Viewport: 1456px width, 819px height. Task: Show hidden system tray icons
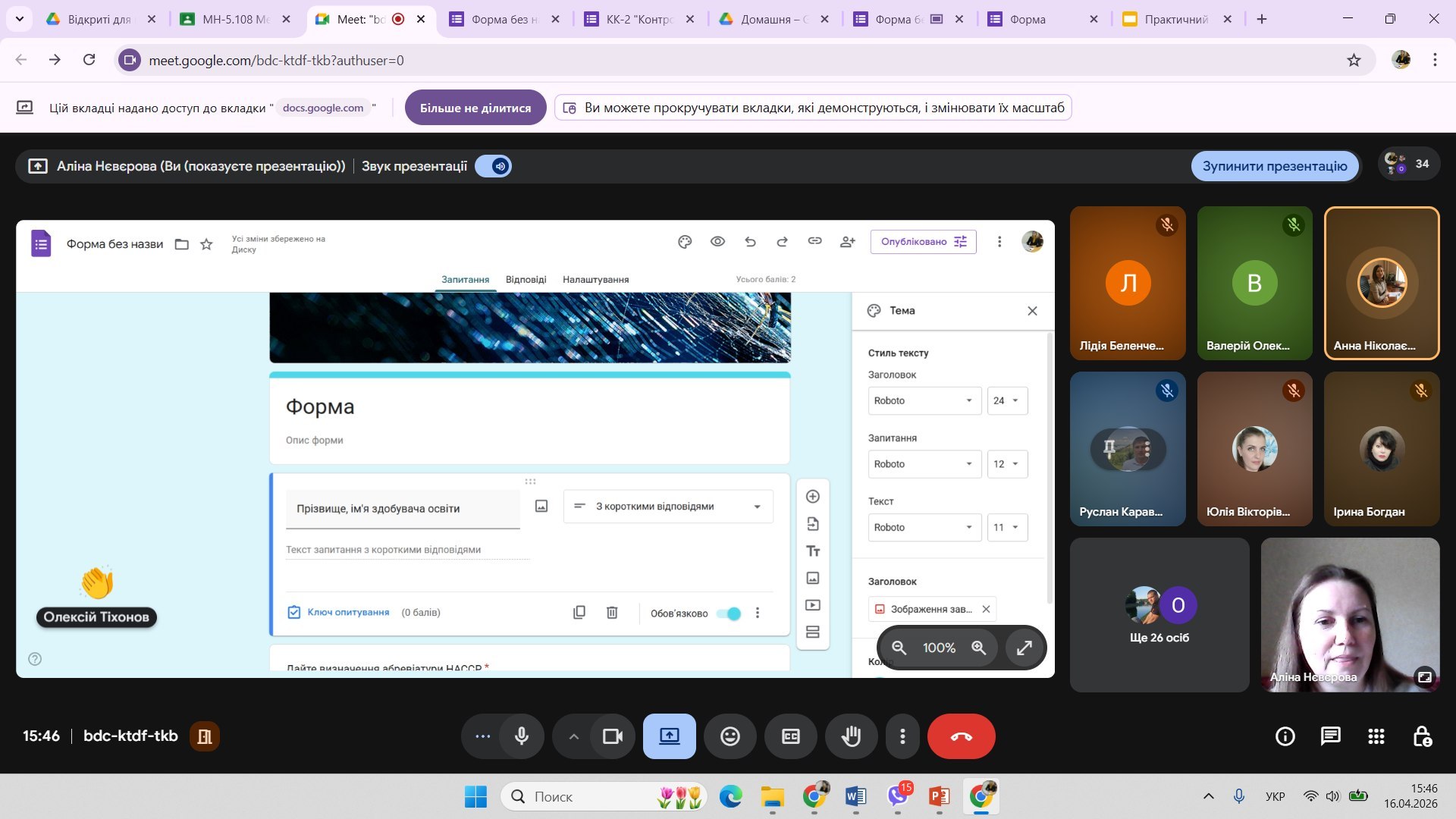1208,796
